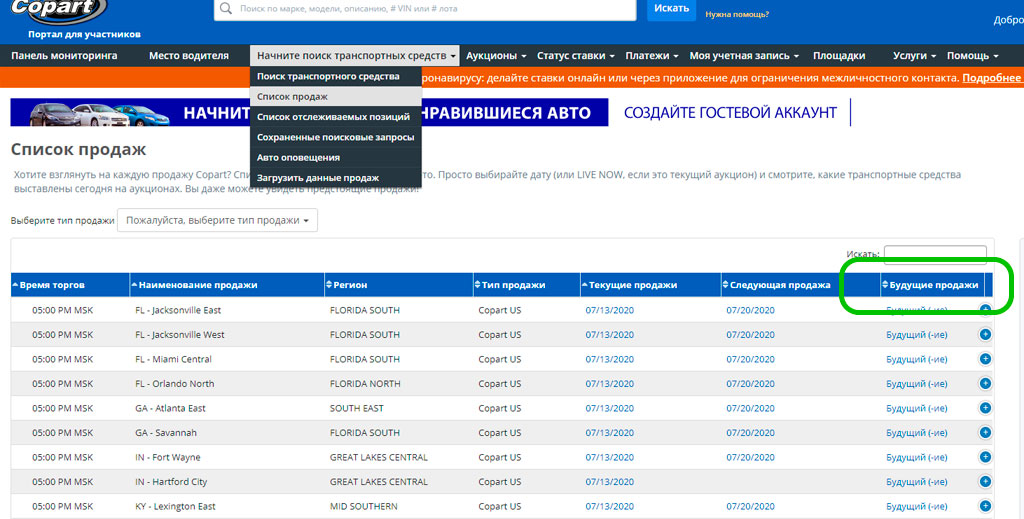Open Будущий (-ие) link for IN - Fort Wayne
Image resolution: width=1024 pixels, height=519 pixels.
point(916,457)
